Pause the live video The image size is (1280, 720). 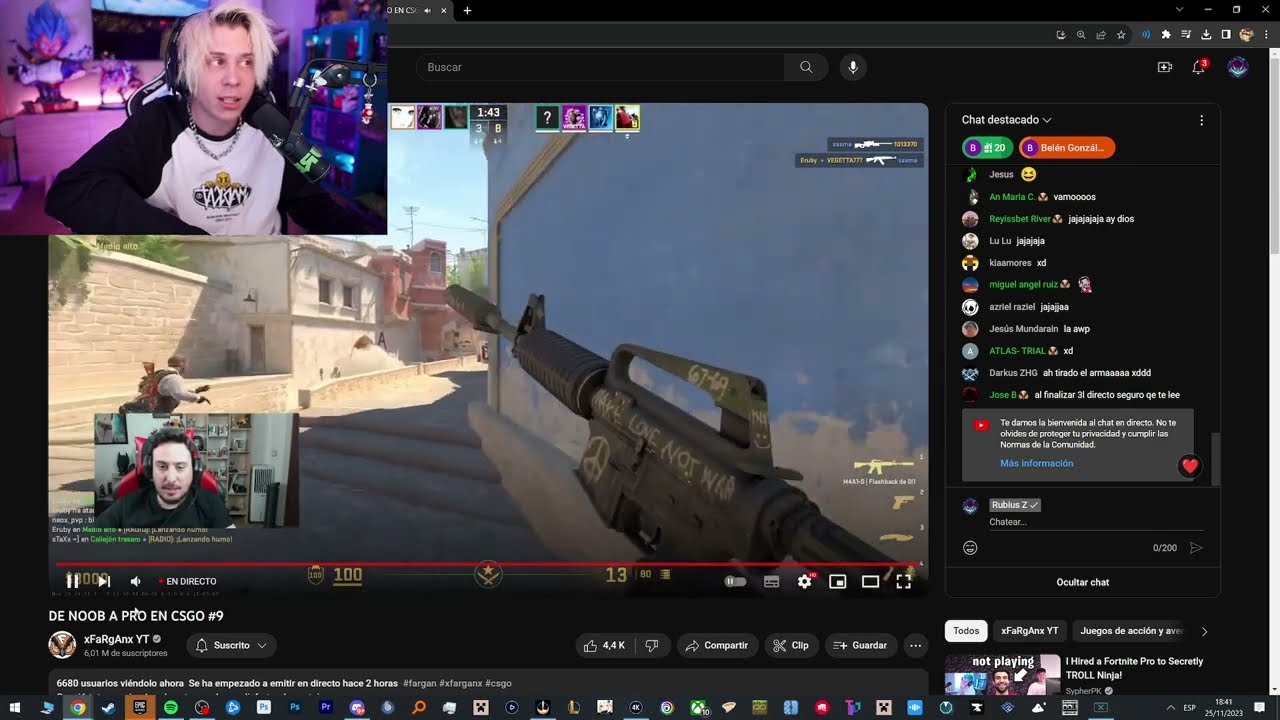pos(72,581)
